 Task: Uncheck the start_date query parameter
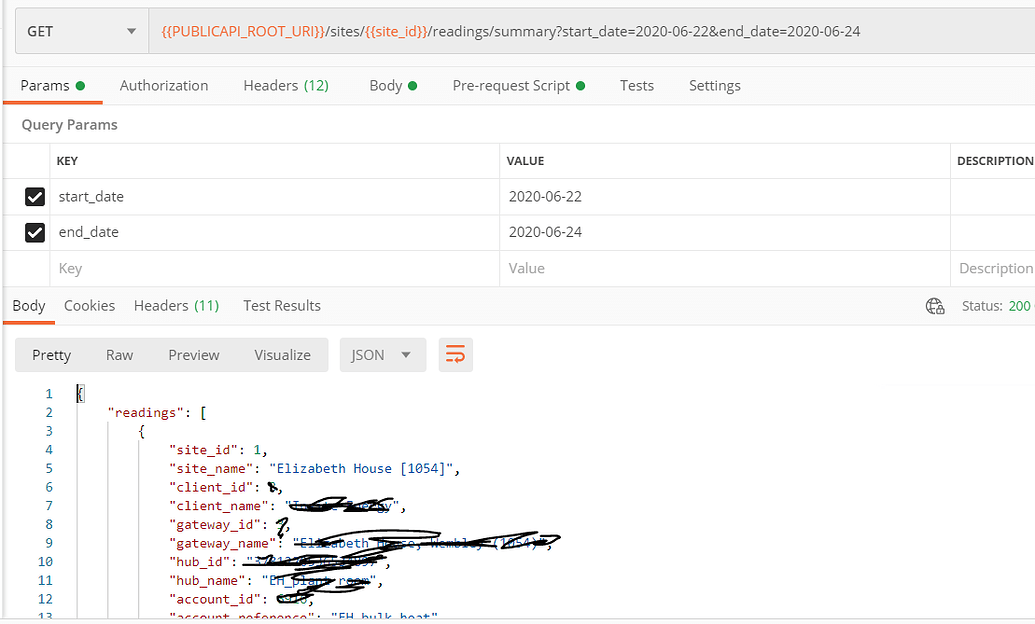pos(34,196)
